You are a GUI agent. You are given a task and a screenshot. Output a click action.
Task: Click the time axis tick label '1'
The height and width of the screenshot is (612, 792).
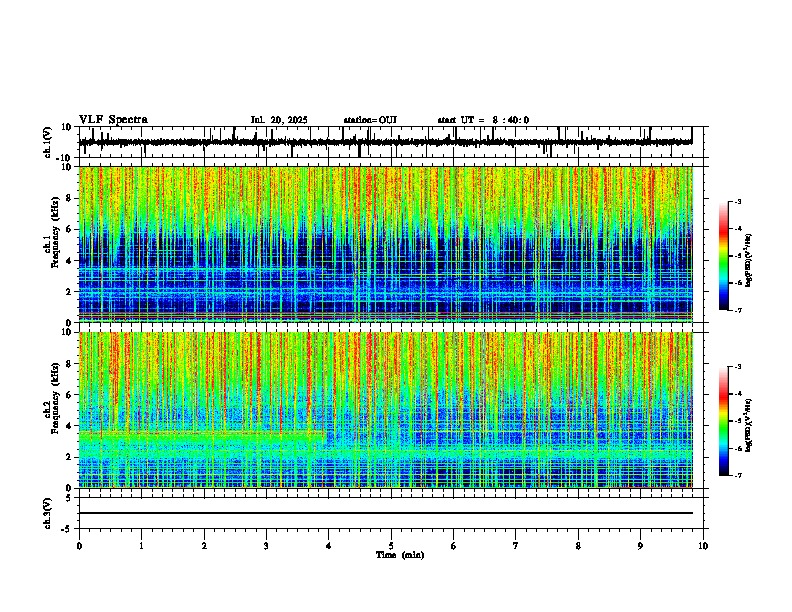[141, 546]
